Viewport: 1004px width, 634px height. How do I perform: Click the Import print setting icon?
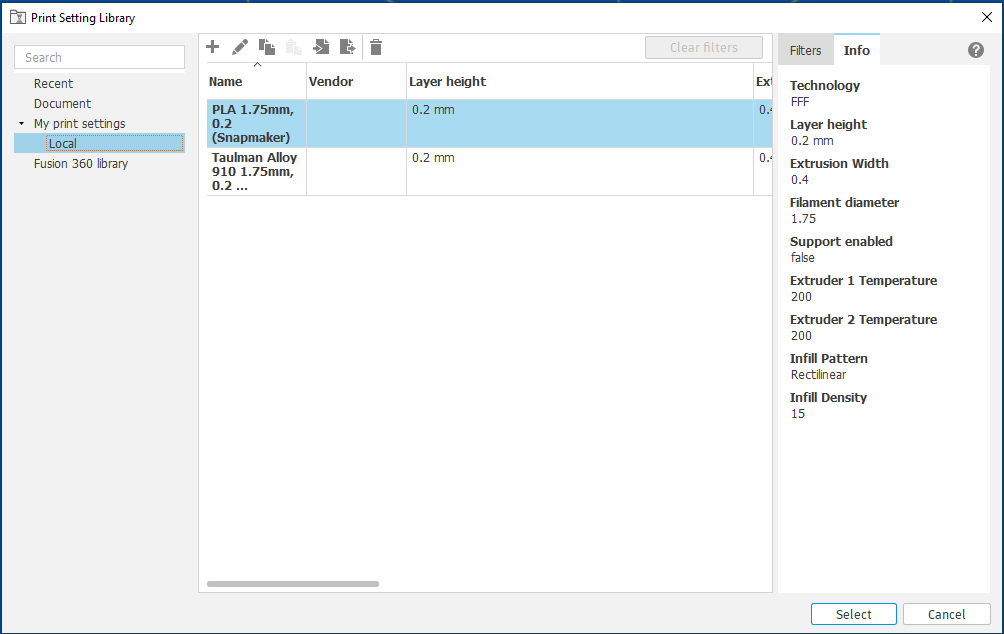click(321, 47)
